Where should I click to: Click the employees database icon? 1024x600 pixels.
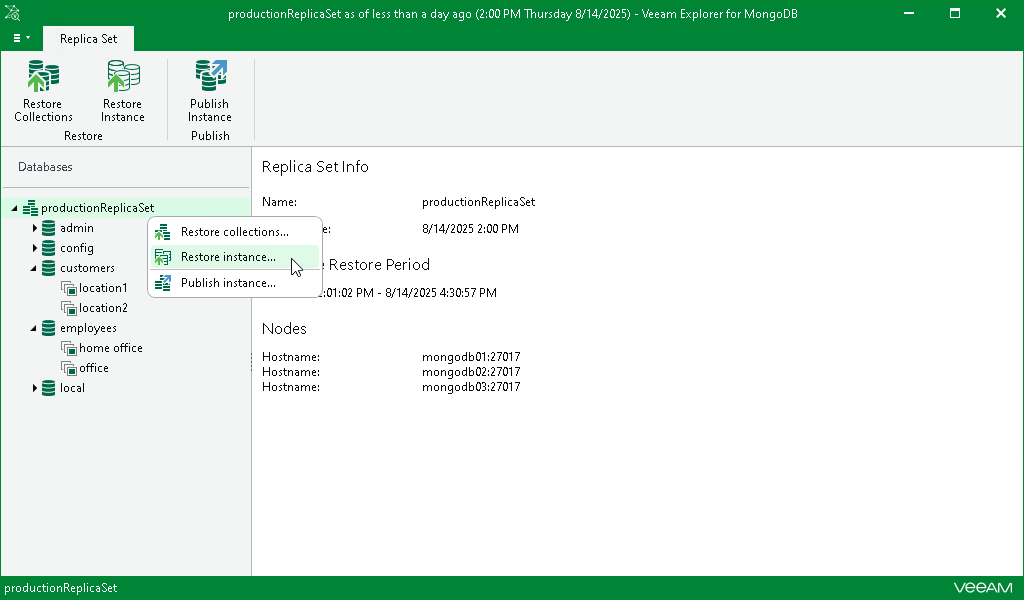click(48, 328)
